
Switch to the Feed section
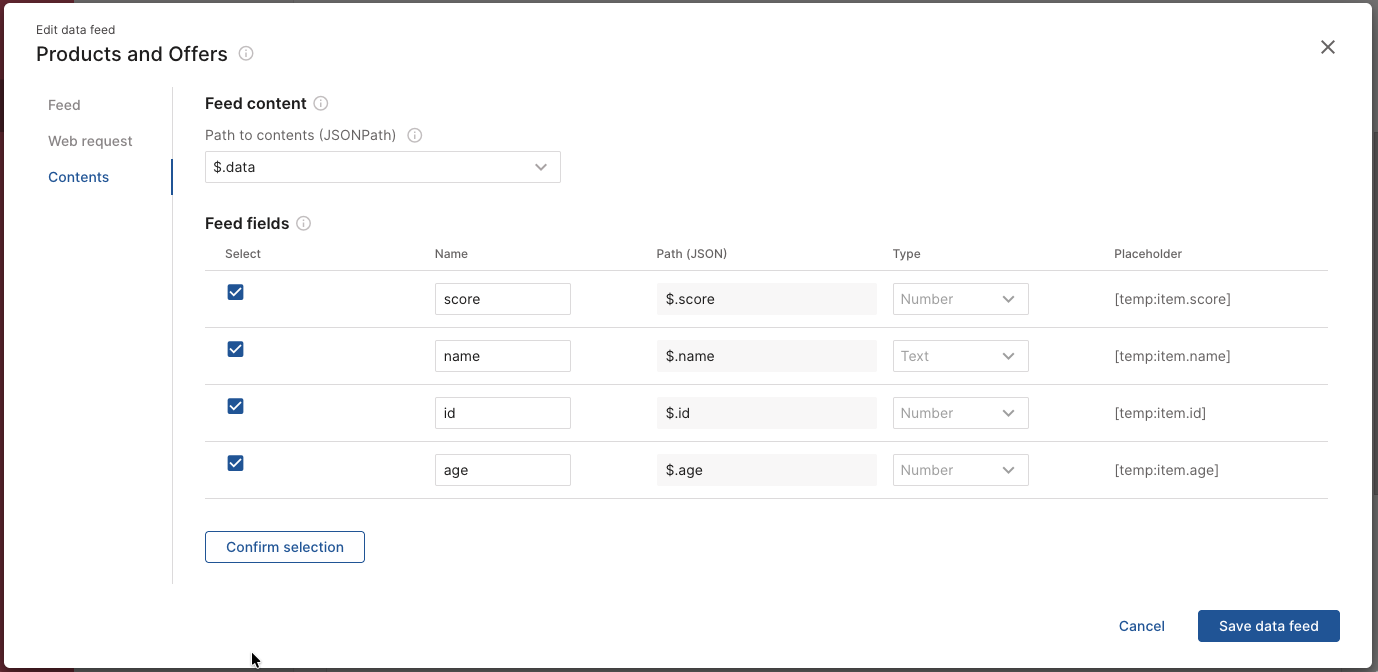(x=64, y=105)
